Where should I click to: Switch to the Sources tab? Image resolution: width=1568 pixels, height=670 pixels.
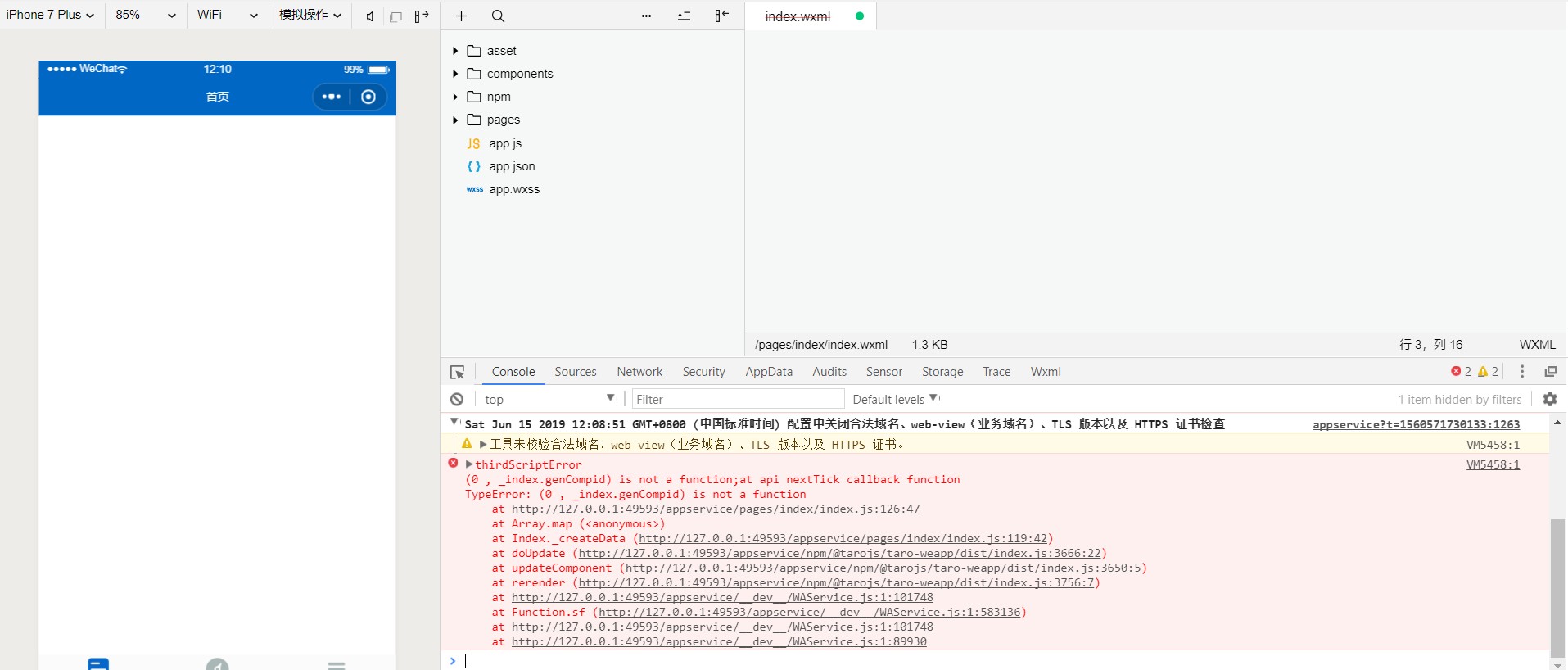coord(576,372)
